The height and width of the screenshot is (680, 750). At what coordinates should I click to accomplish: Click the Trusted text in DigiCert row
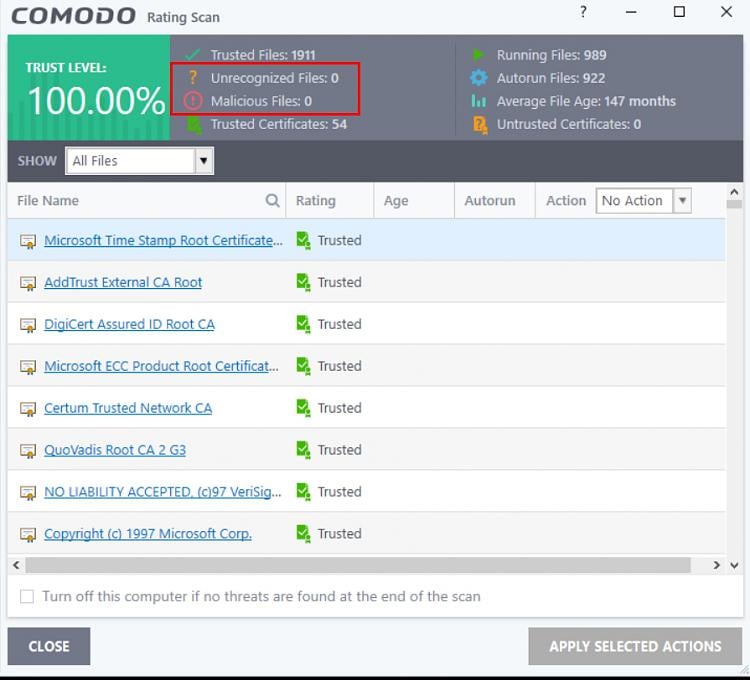pos(340,324)
